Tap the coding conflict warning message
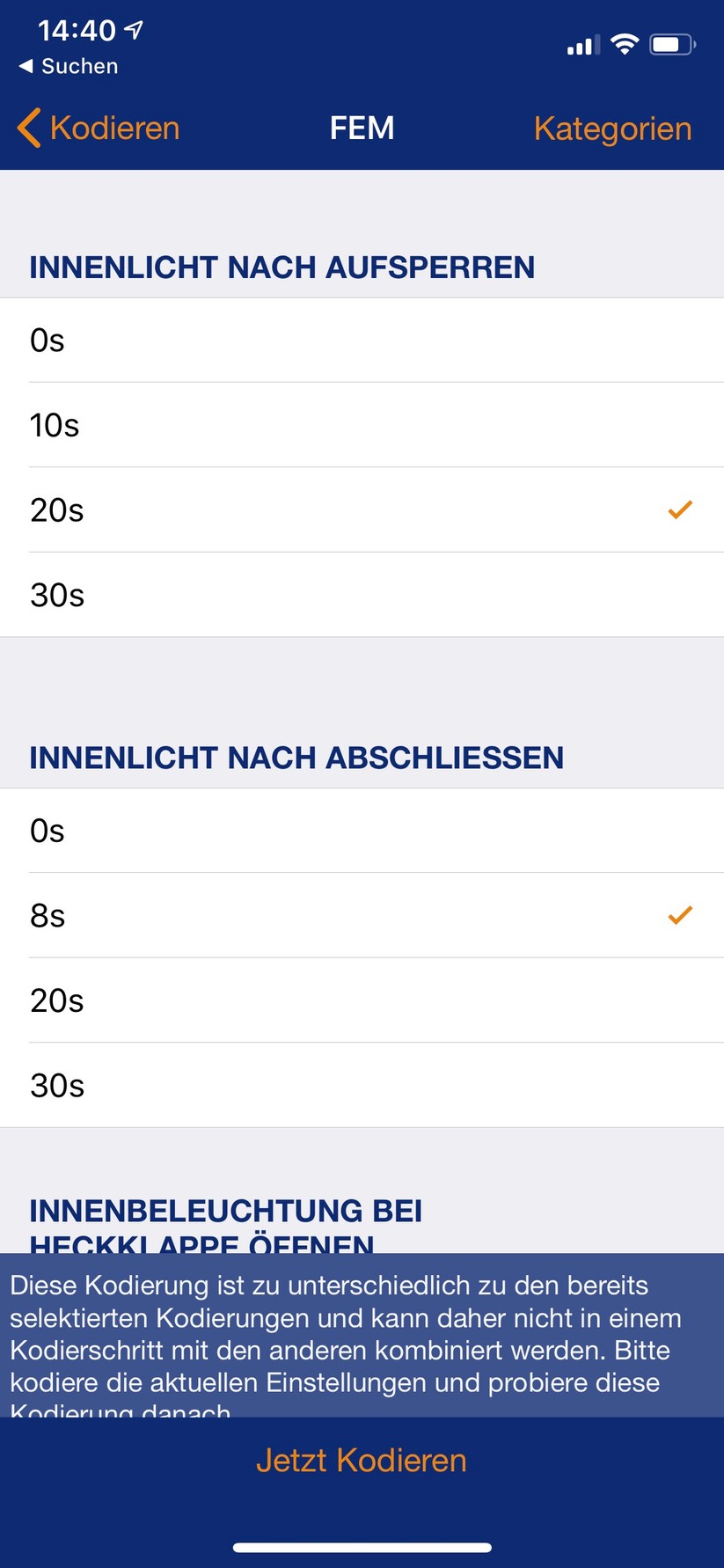Screen dimensions: 724x1568 pyautogui.click(x=362, y=1335)
